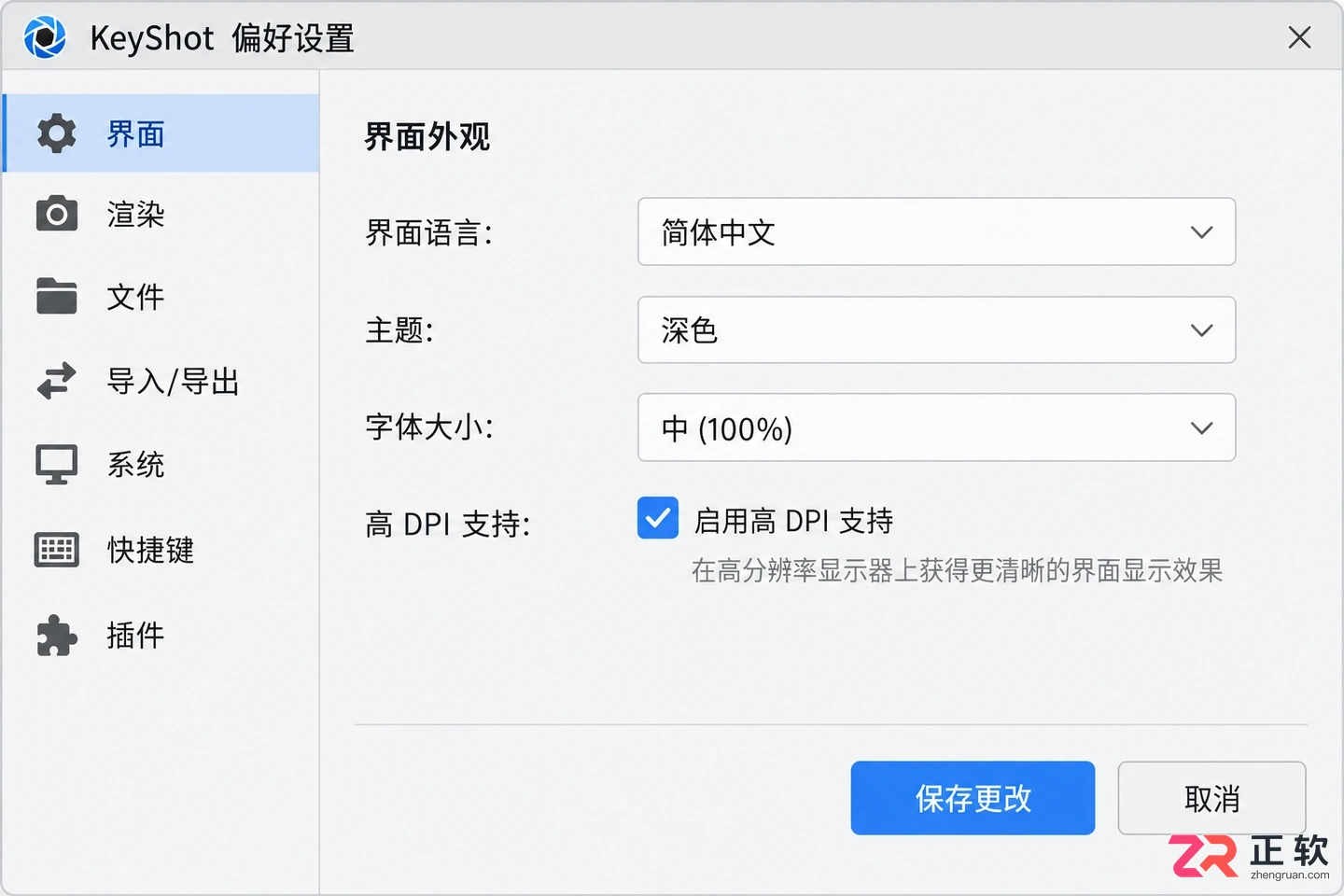Image resolution: width=1344 pixels, height=896 pixels.
Task: Click the 界面外观 section heading
Action: 427,137
